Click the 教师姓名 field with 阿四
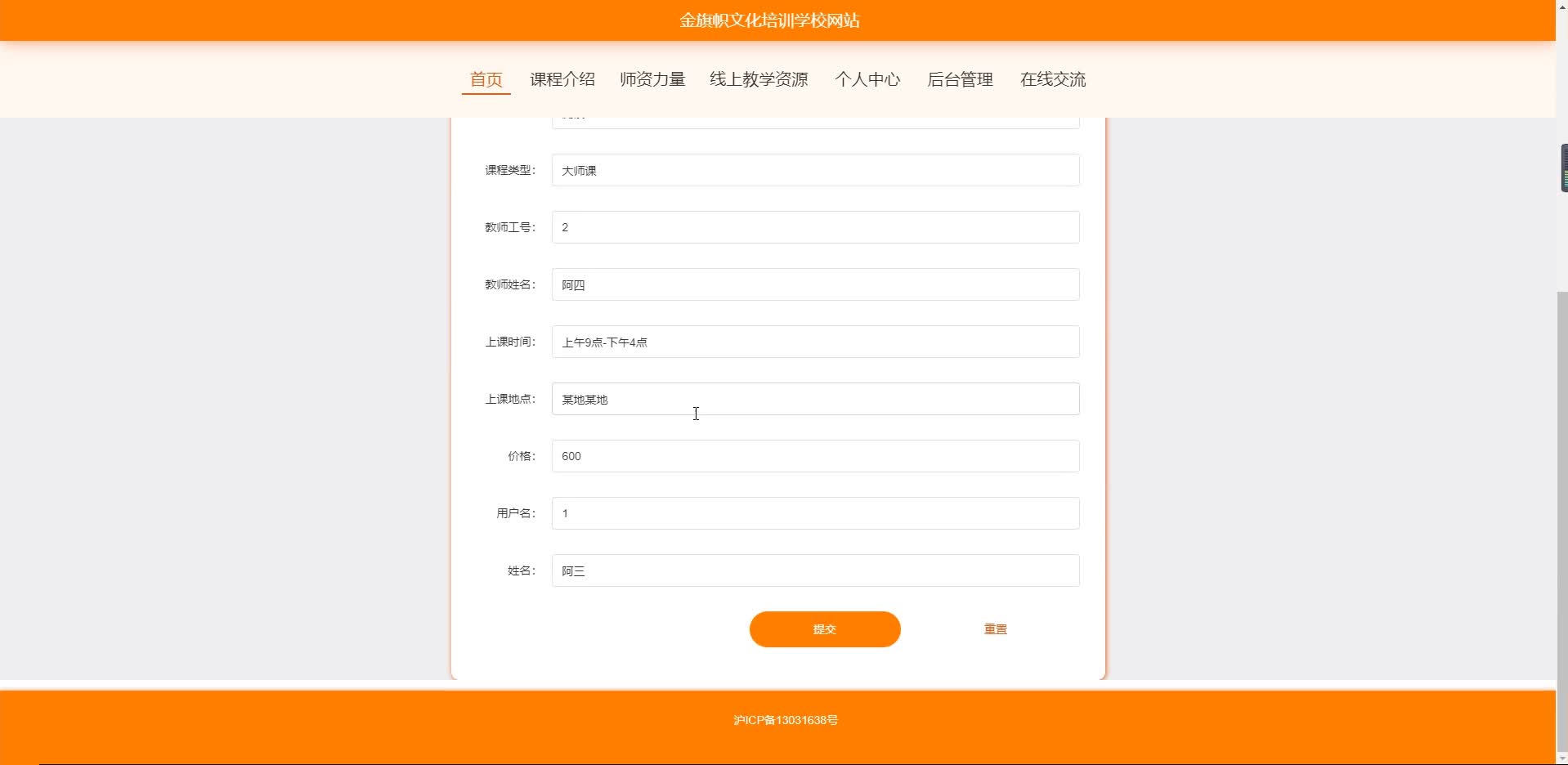 (816, 284)
